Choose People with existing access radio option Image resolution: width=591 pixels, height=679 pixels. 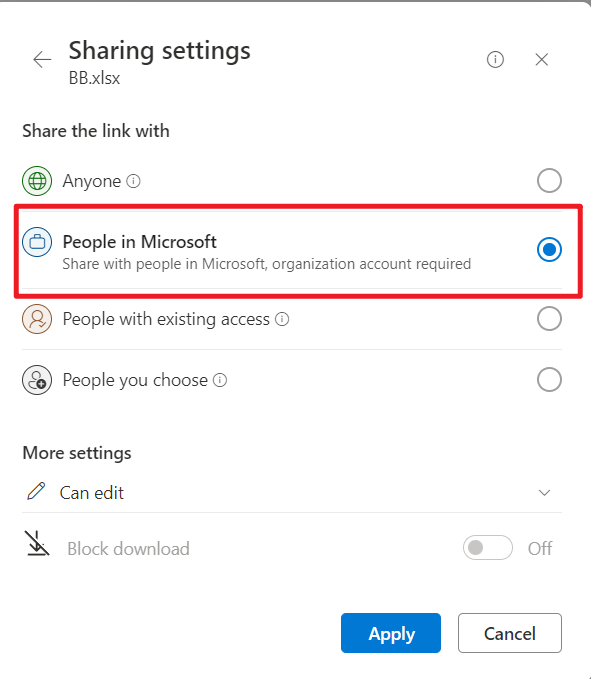549,319
